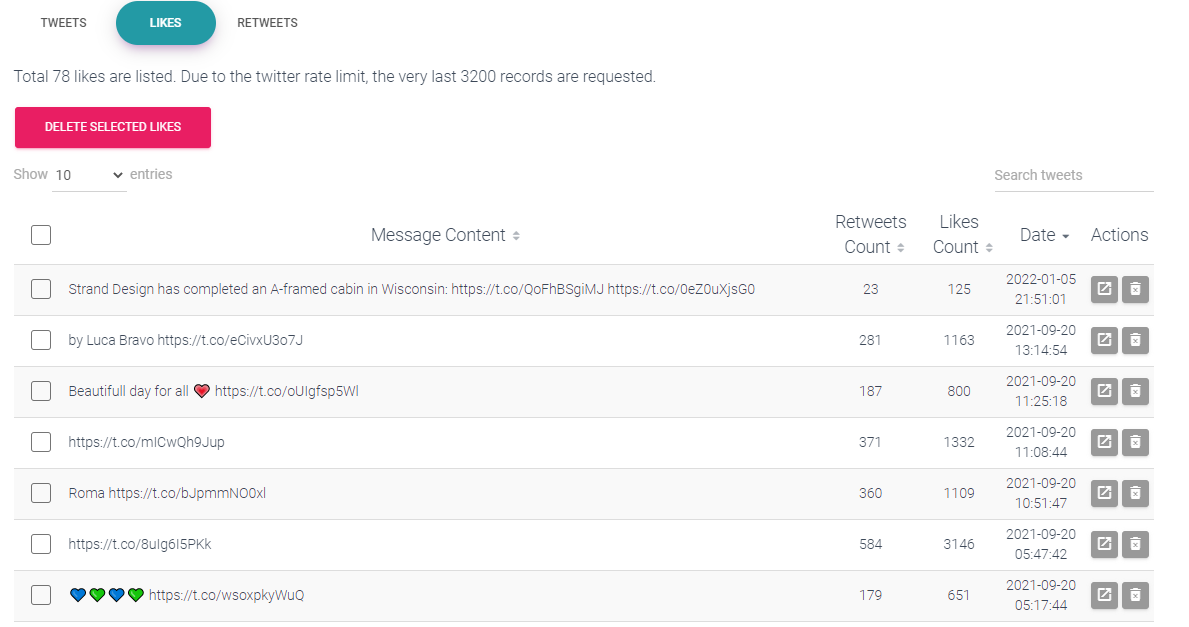Sort table by Date column
The height and width of the screenshot is (627, 1189).
click(x=1044, y=235)
